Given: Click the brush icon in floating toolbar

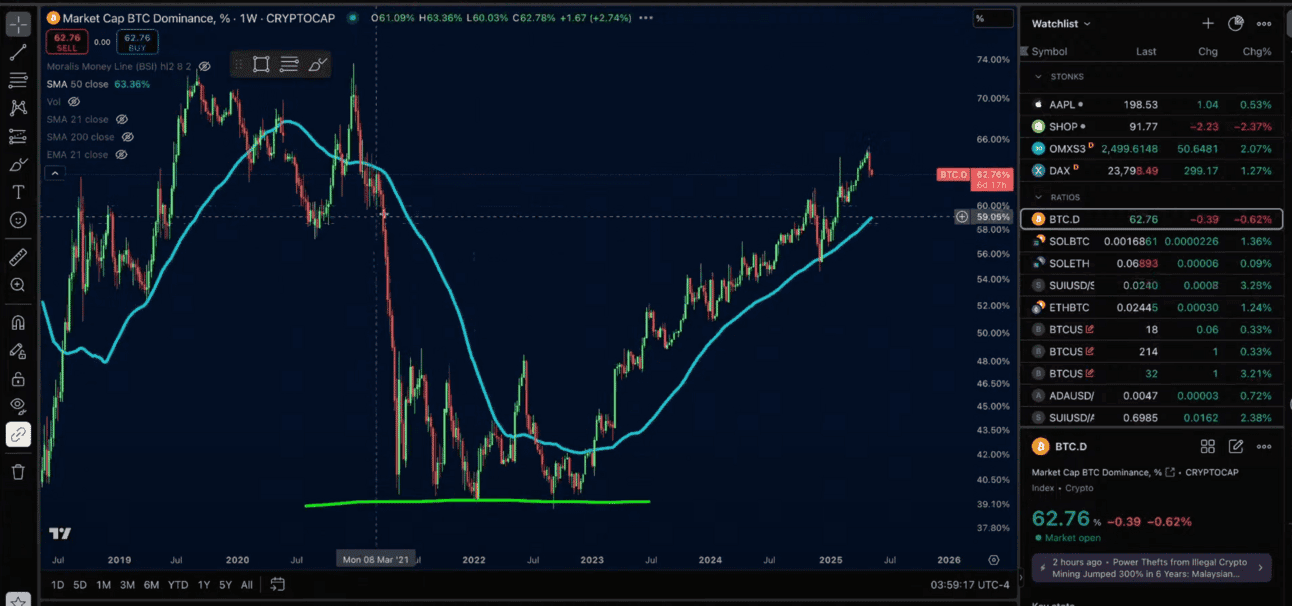Looking at the screenshot, I should point(317,65).
